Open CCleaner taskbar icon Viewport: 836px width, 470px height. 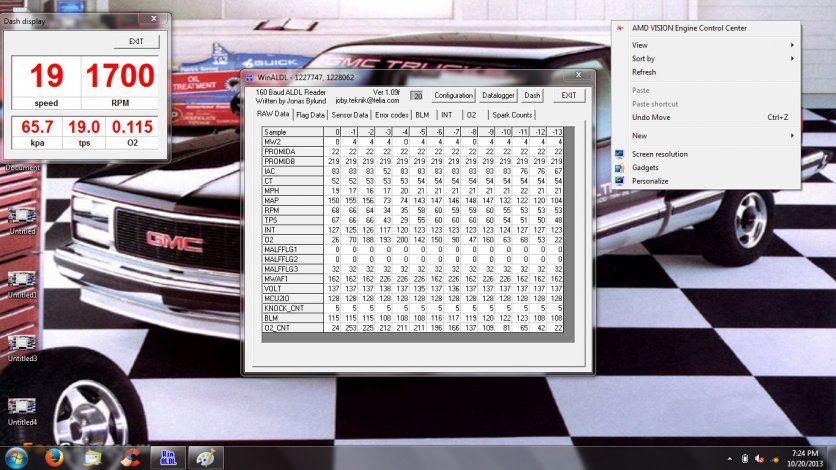[x=130, y=458]
